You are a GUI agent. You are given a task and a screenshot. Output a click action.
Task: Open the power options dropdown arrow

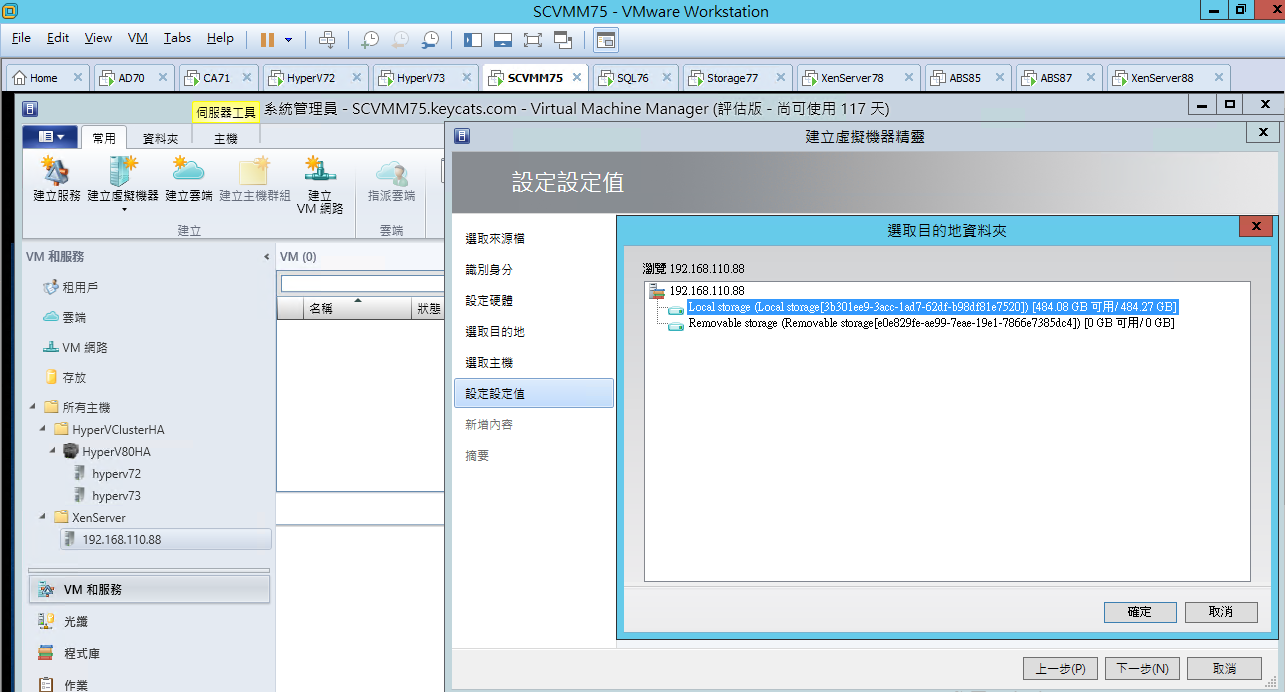289,40
